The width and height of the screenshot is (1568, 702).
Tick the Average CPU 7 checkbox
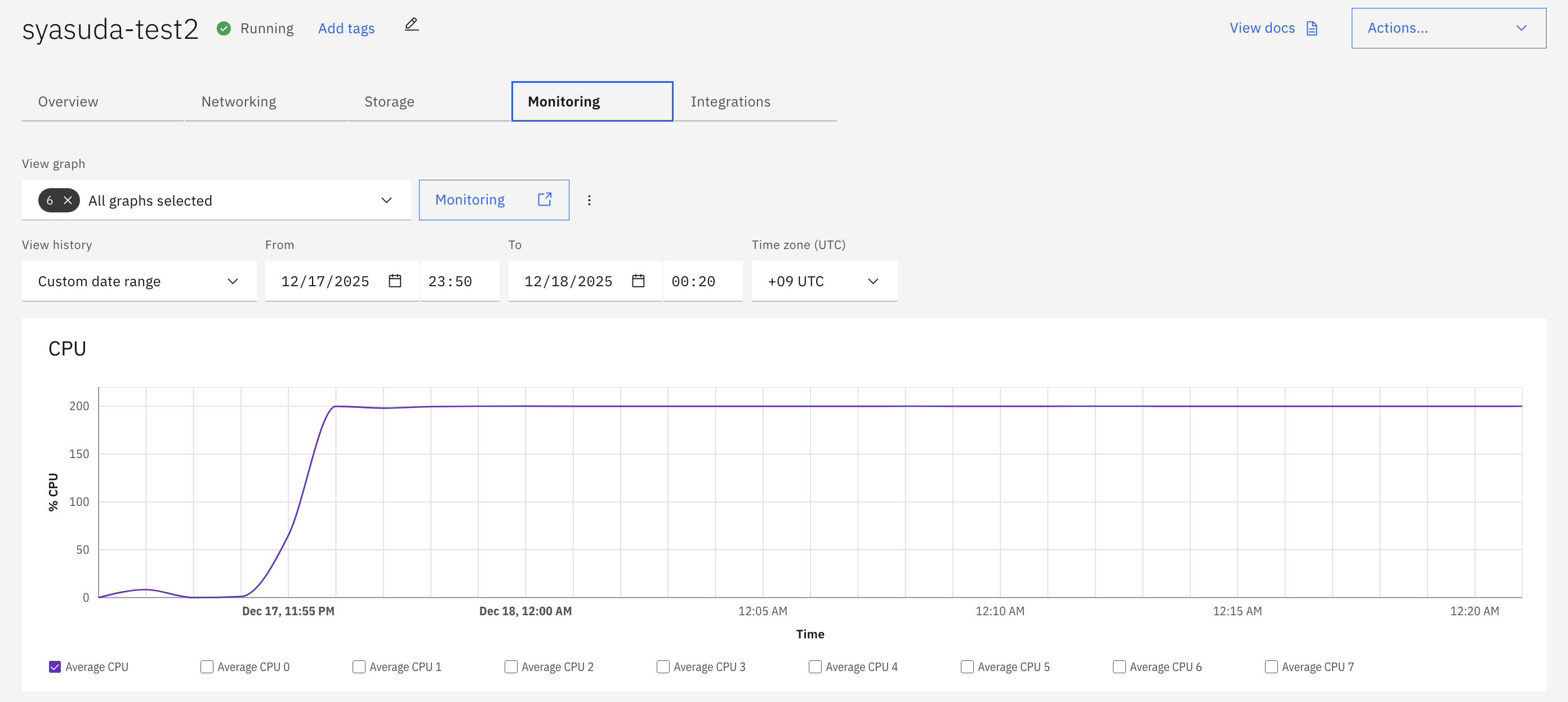1271,667
